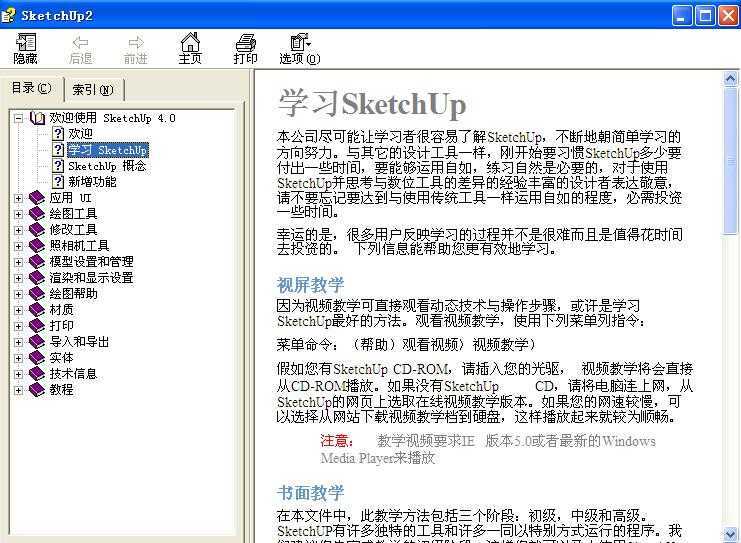Select the 学习 SketchUp topic in tree
Screen dimensions: 741x543
click(x=108, y=150)
